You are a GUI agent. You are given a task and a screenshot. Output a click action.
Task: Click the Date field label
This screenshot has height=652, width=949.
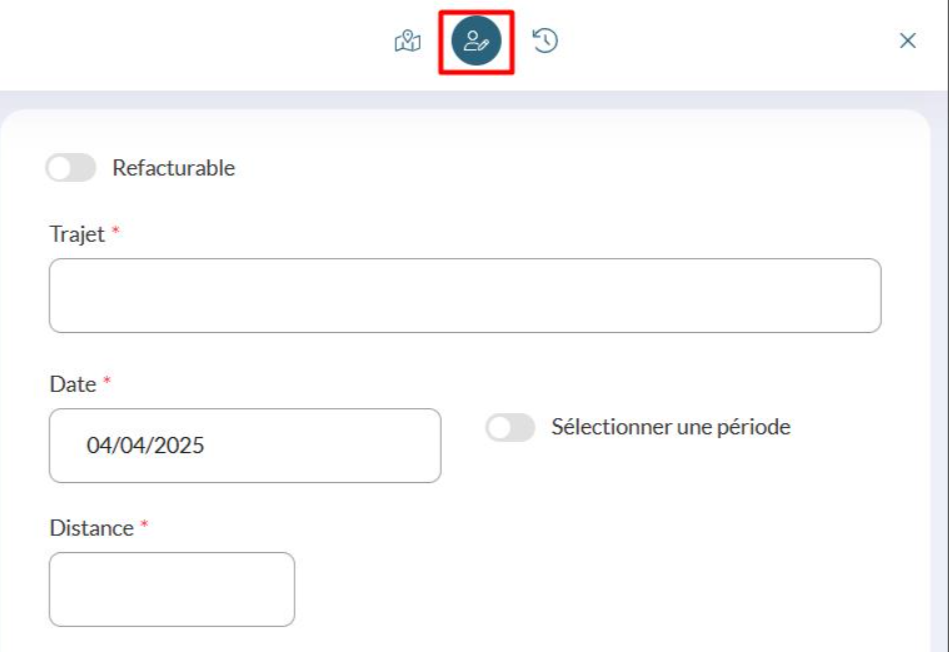tap(73, 384)
